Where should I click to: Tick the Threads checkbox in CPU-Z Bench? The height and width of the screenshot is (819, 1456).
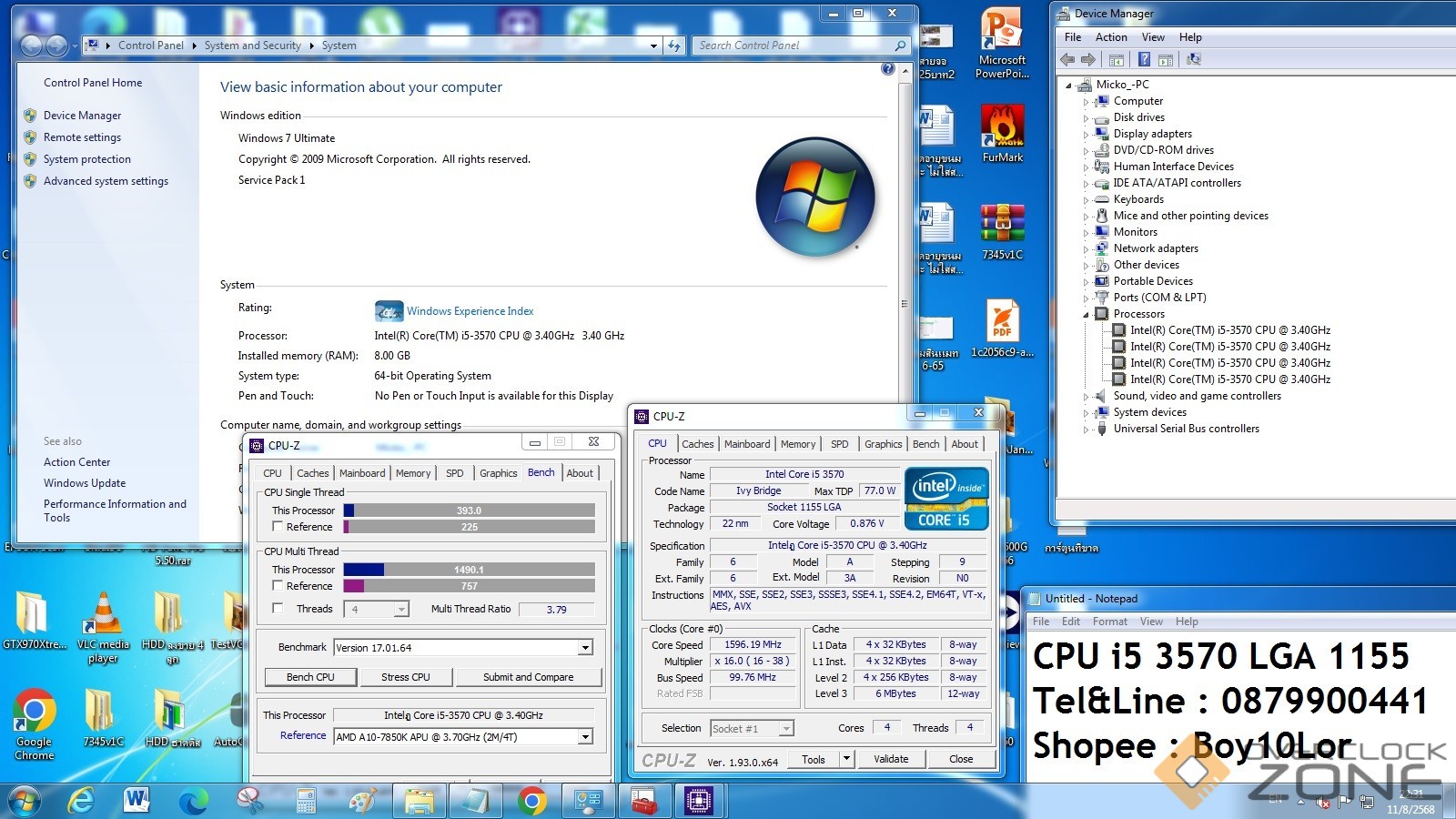278,608
